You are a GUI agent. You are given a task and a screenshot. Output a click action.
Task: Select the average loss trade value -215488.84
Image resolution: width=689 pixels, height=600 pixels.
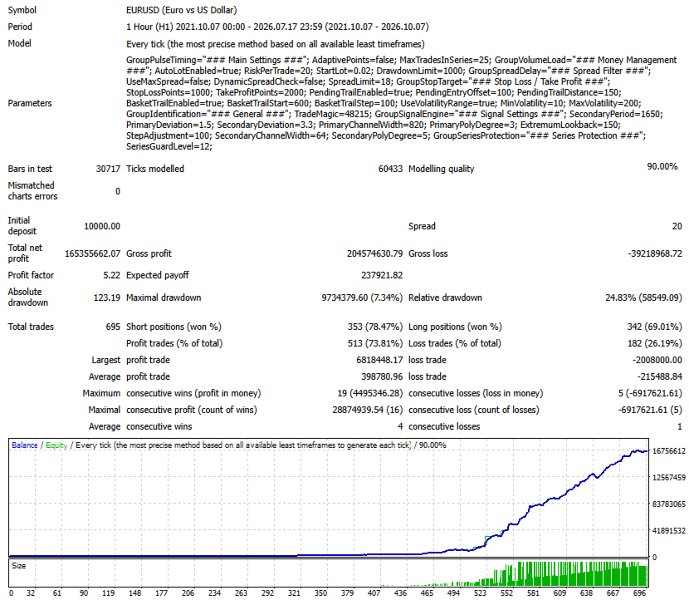660,377
